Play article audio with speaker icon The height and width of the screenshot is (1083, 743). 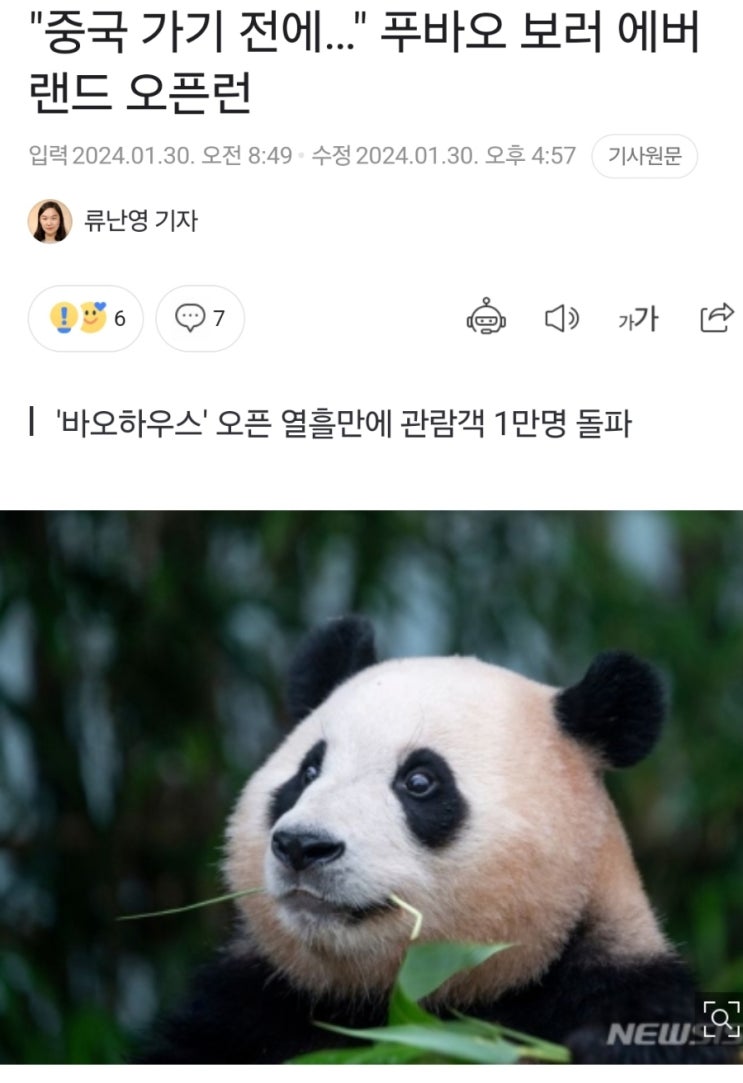pyautogui.click(x=561, y=318)
